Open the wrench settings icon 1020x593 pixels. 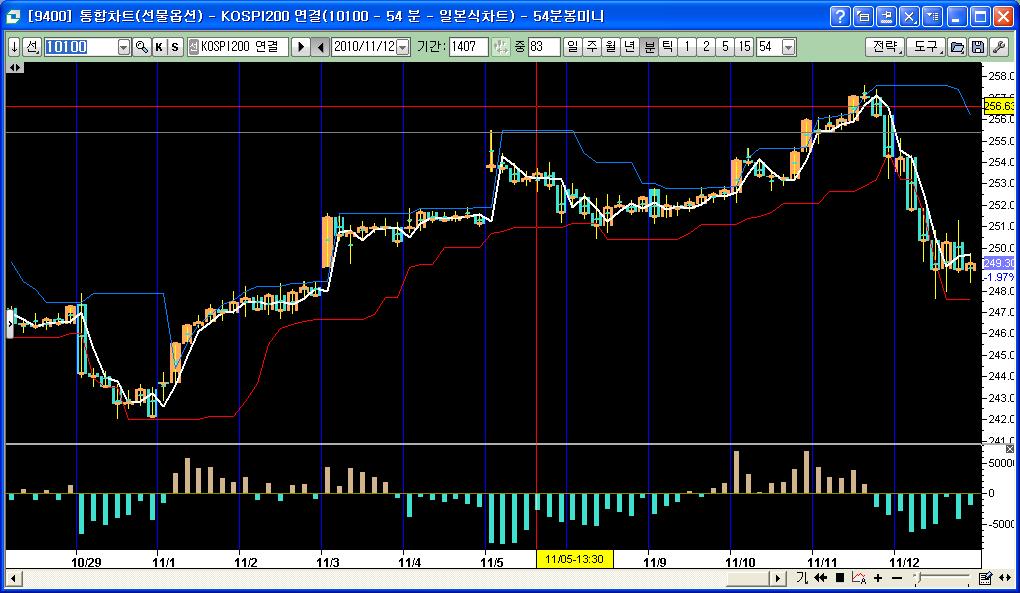coord(997,47)
